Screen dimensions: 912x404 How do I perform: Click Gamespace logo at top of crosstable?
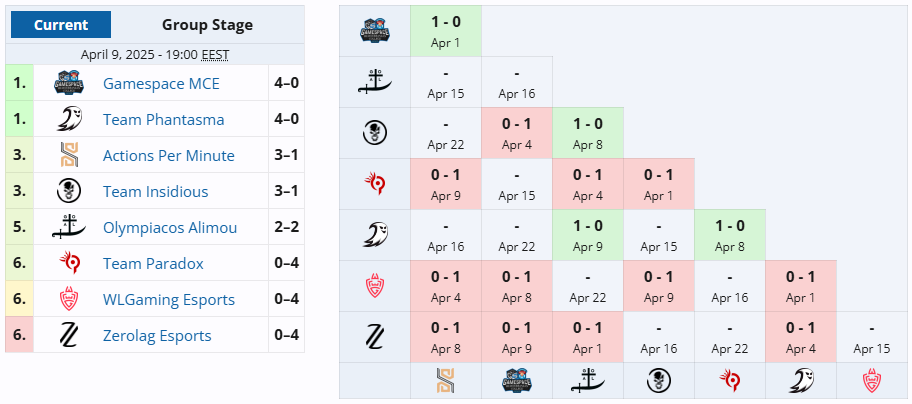coord(375,31)
